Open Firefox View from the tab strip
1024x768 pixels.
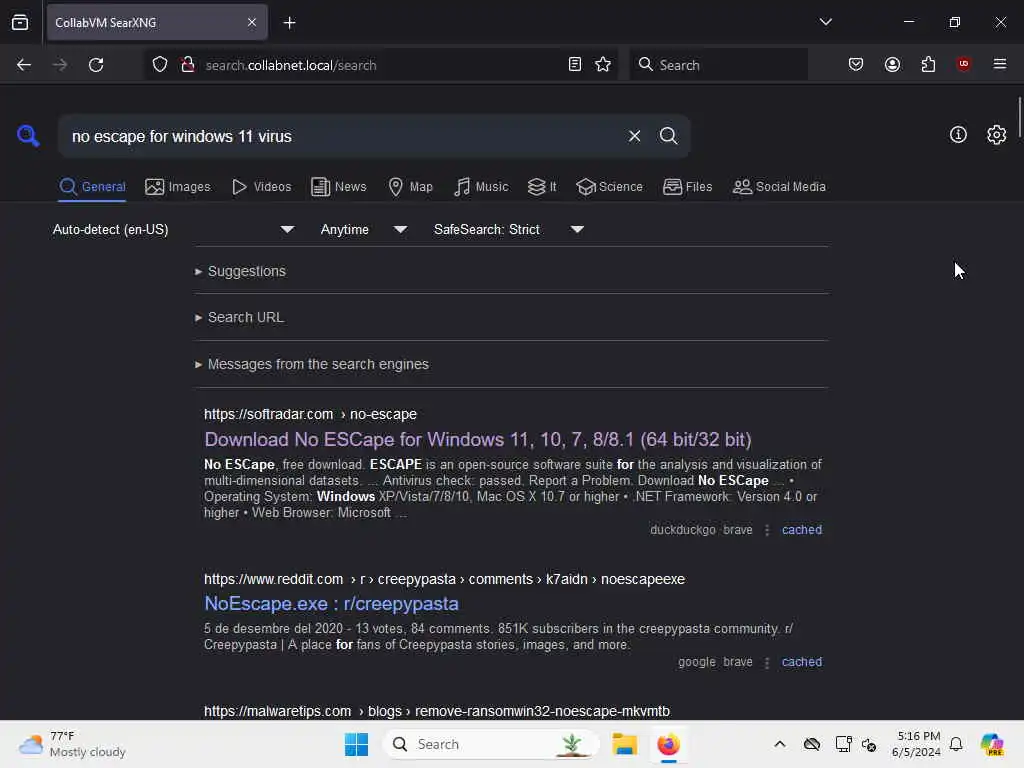click(x=20, y=23)
